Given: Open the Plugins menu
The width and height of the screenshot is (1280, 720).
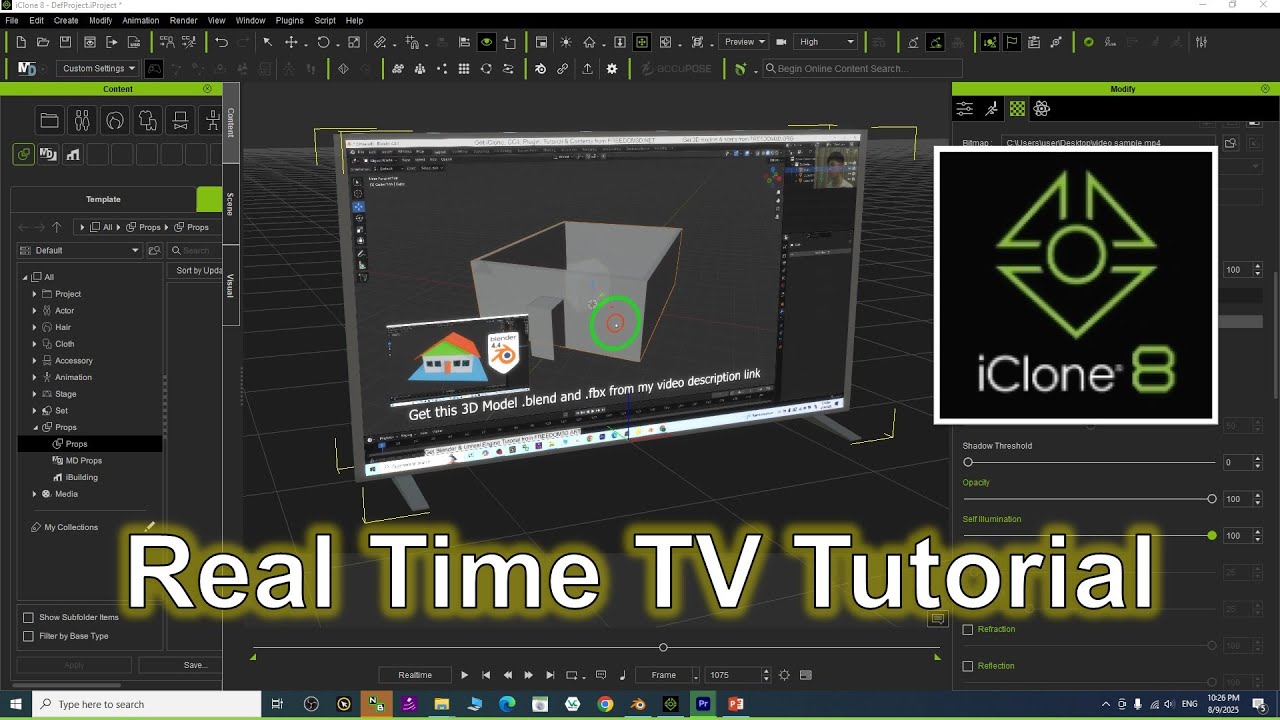Looking at the screenshot, I should [x=290, y=20].
